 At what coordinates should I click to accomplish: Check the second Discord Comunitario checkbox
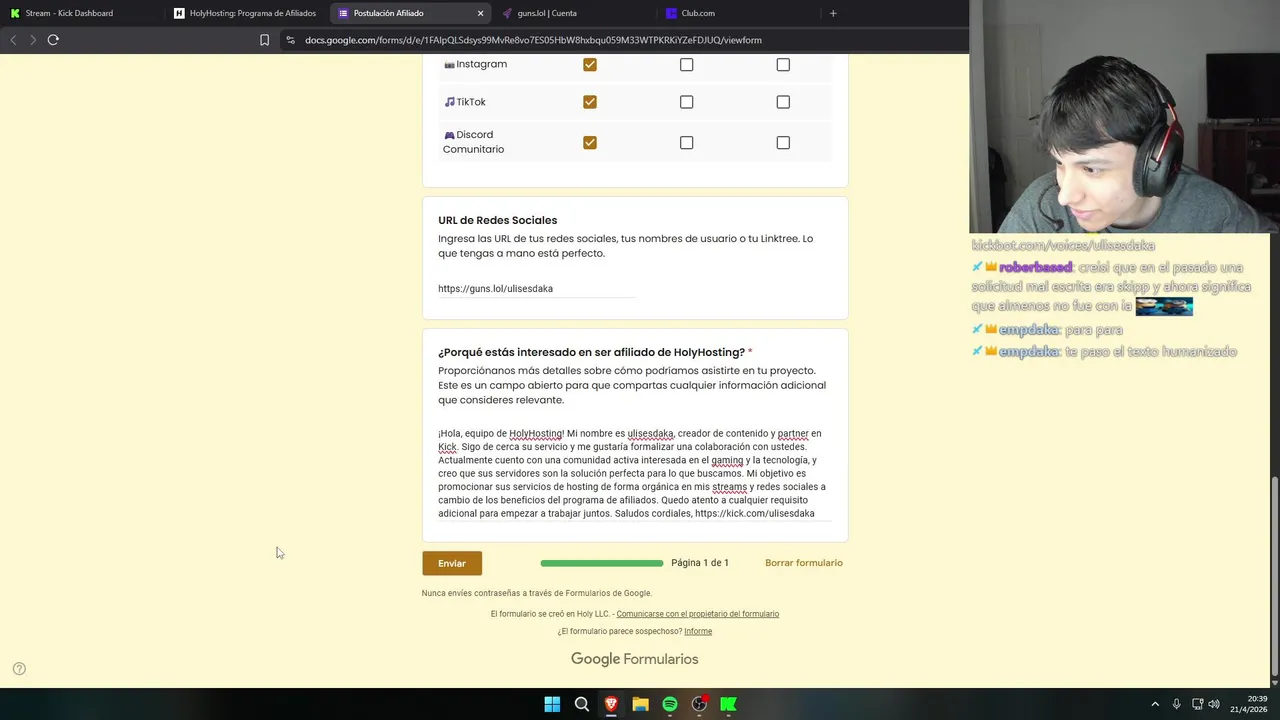coord(686,143)
